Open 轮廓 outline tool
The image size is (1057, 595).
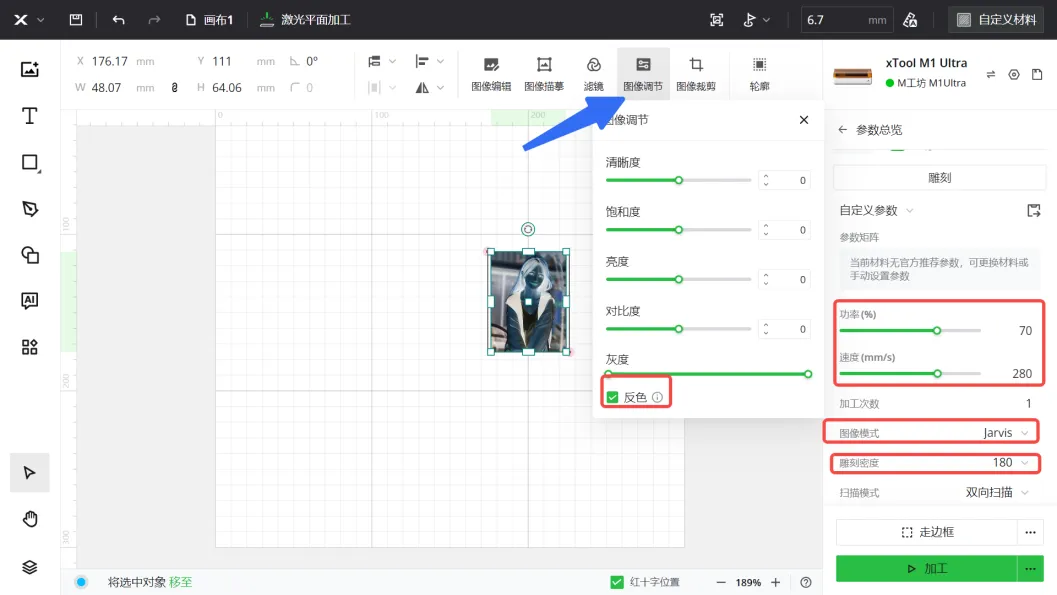point(759,74)
